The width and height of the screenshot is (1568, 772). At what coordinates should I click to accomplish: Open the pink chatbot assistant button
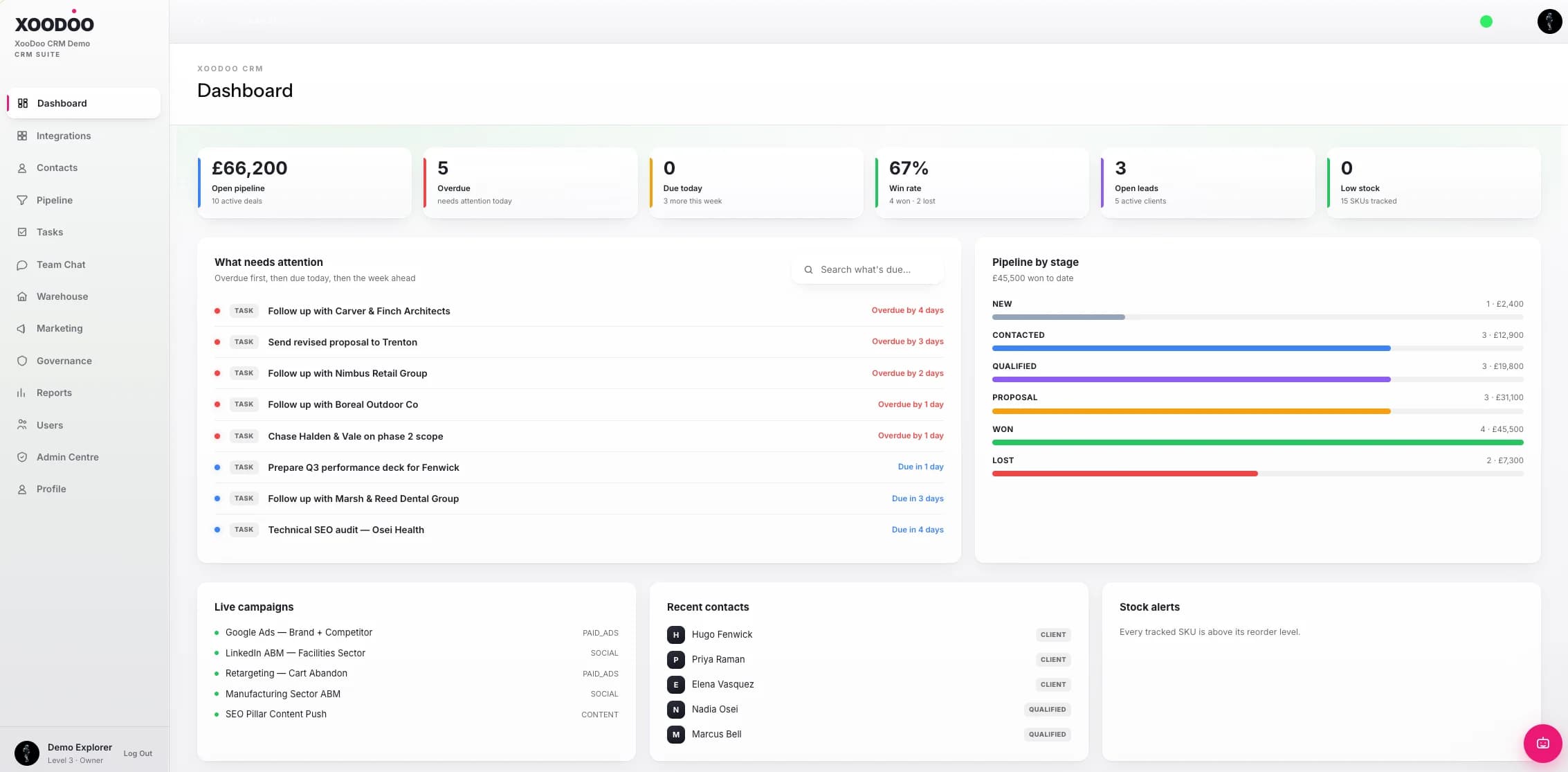point(1542,743)
